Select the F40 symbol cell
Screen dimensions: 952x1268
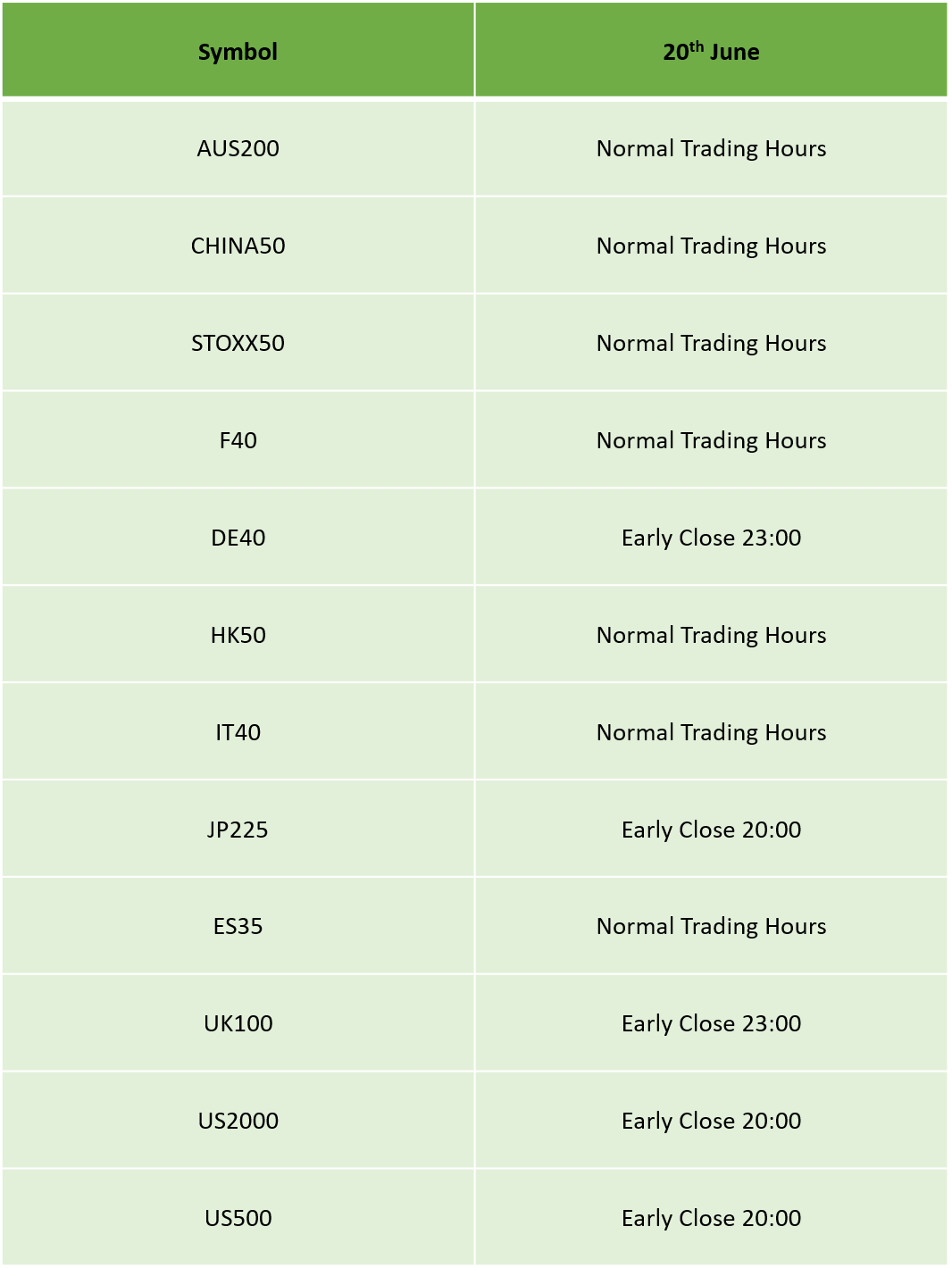238,440
